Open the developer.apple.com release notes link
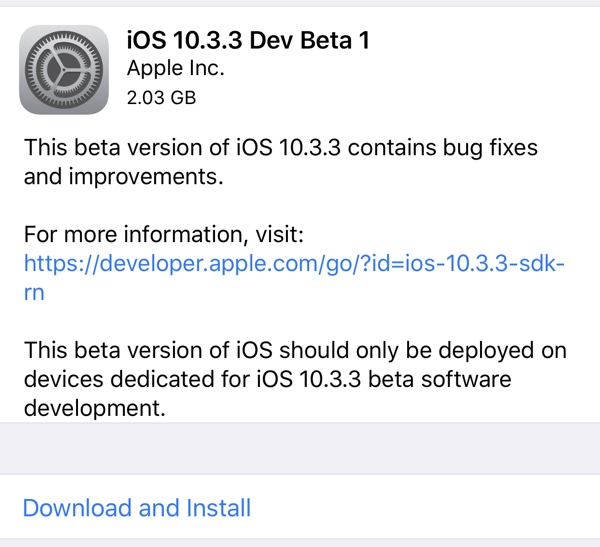The width and height of the screenshot is (600, 547). pos(295,265)
